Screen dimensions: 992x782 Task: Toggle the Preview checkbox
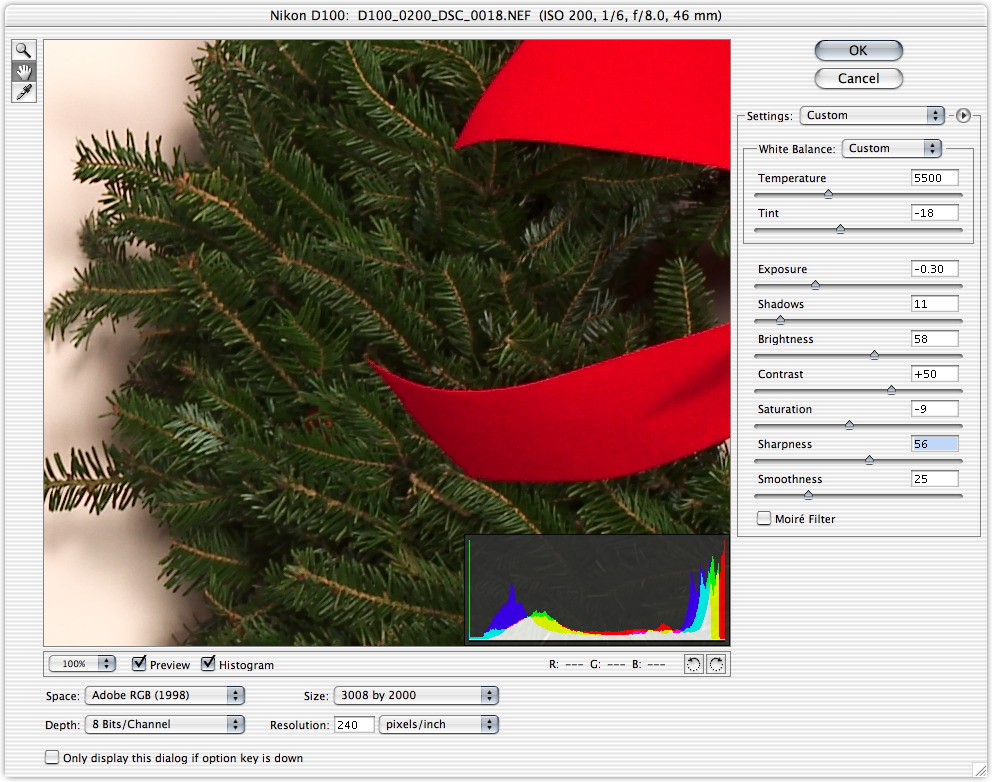click(140, 664)
